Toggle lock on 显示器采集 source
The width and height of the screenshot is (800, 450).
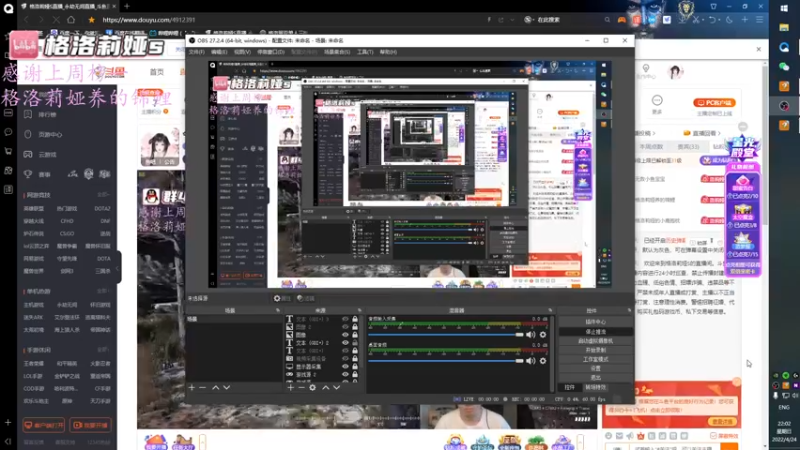[355, 366]
